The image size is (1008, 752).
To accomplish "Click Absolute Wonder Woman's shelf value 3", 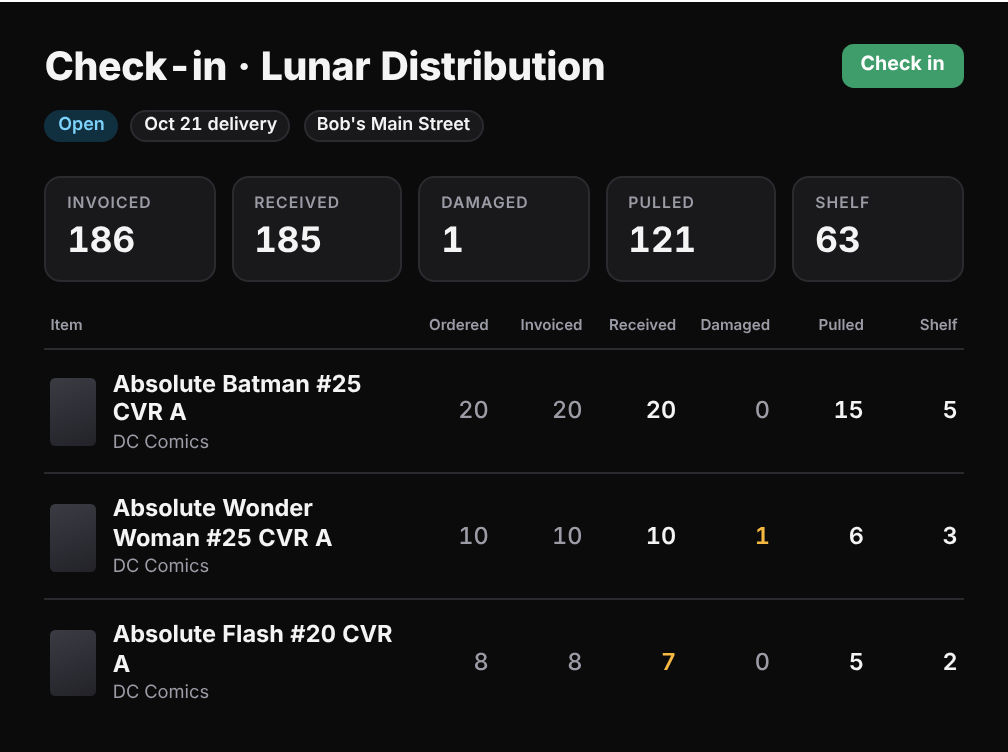I will click(x=950, y=536).
